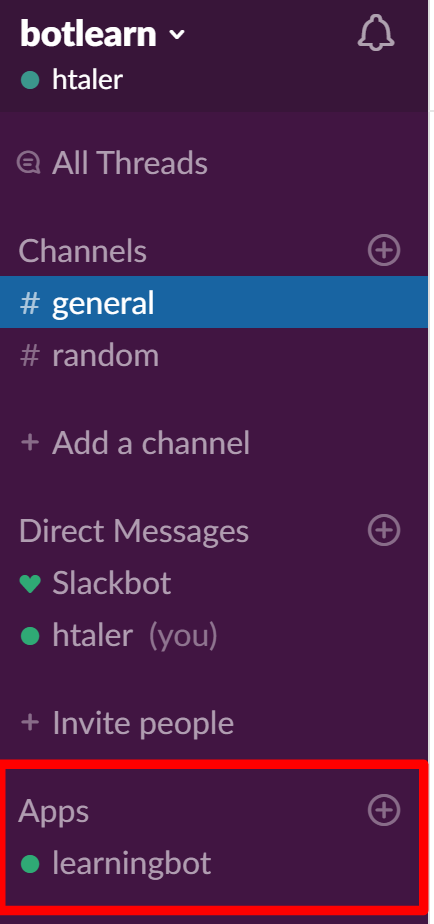Open the botlearn workspace name menu
Viewport: 434px width, 924px height.
(88, 34)
